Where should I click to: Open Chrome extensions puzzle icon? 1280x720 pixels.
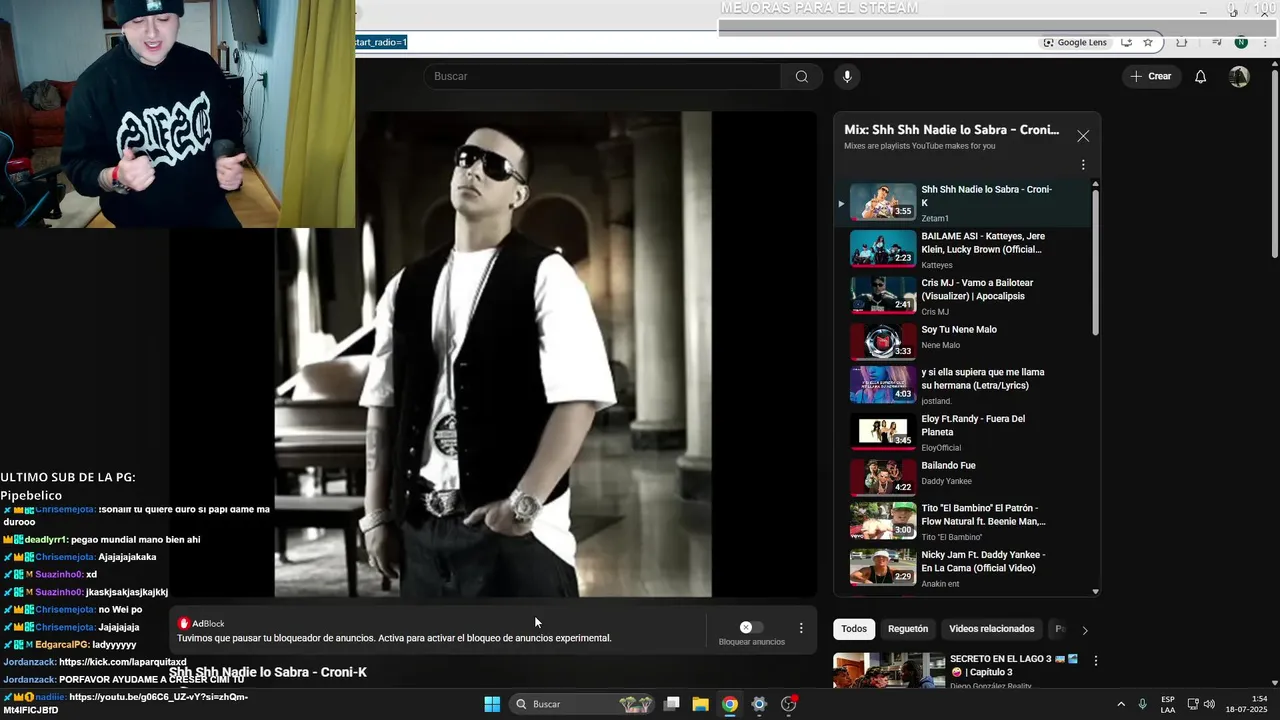tap(1182, 43)
